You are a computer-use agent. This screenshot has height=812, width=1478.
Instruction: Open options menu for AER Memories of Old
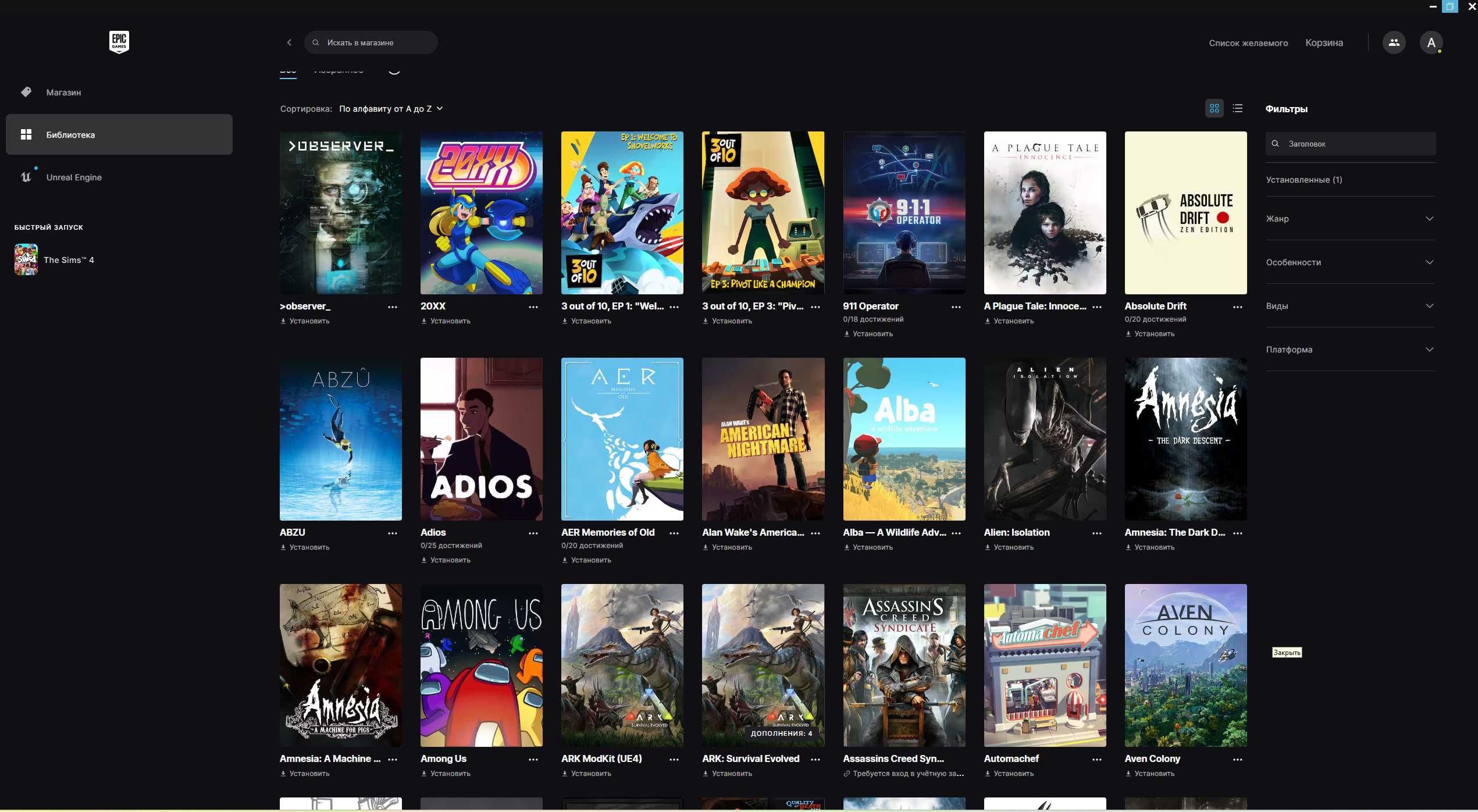point(674,533)
